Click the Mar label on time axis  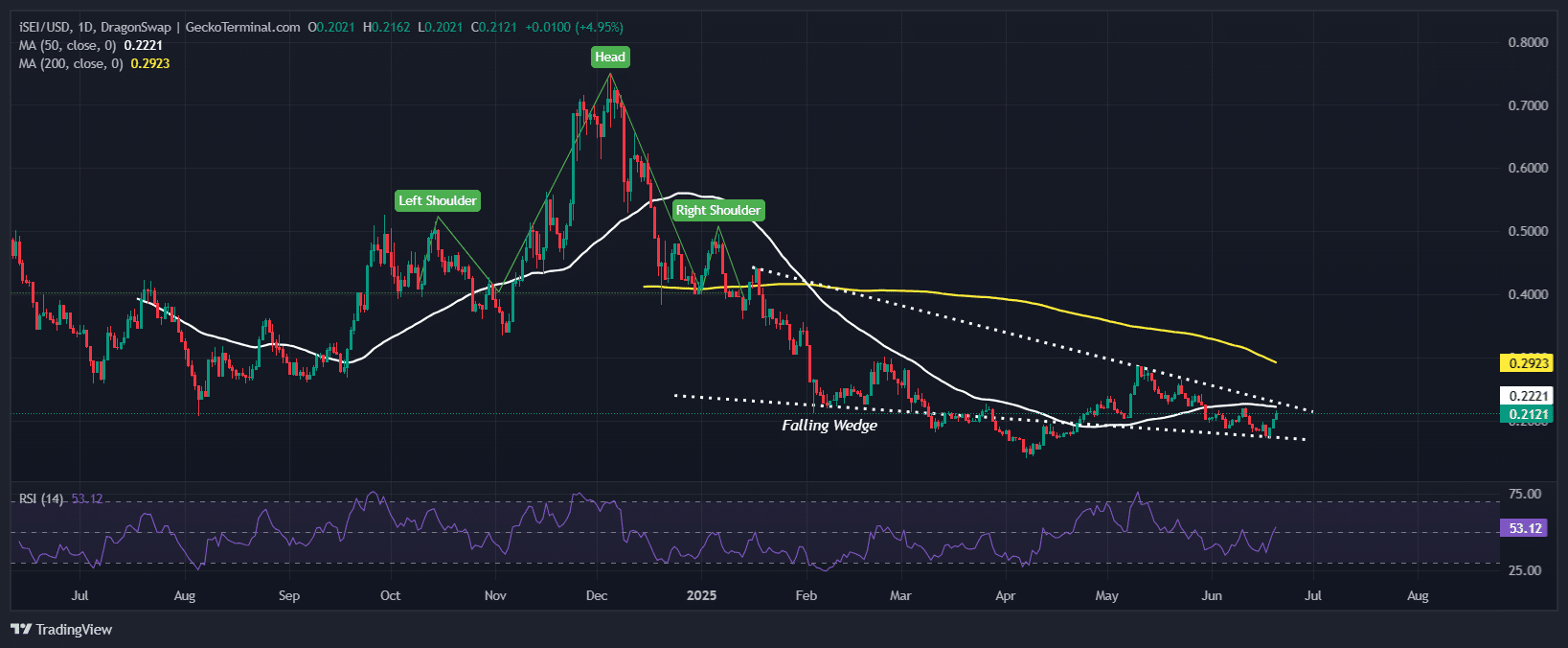click(900, 595)
